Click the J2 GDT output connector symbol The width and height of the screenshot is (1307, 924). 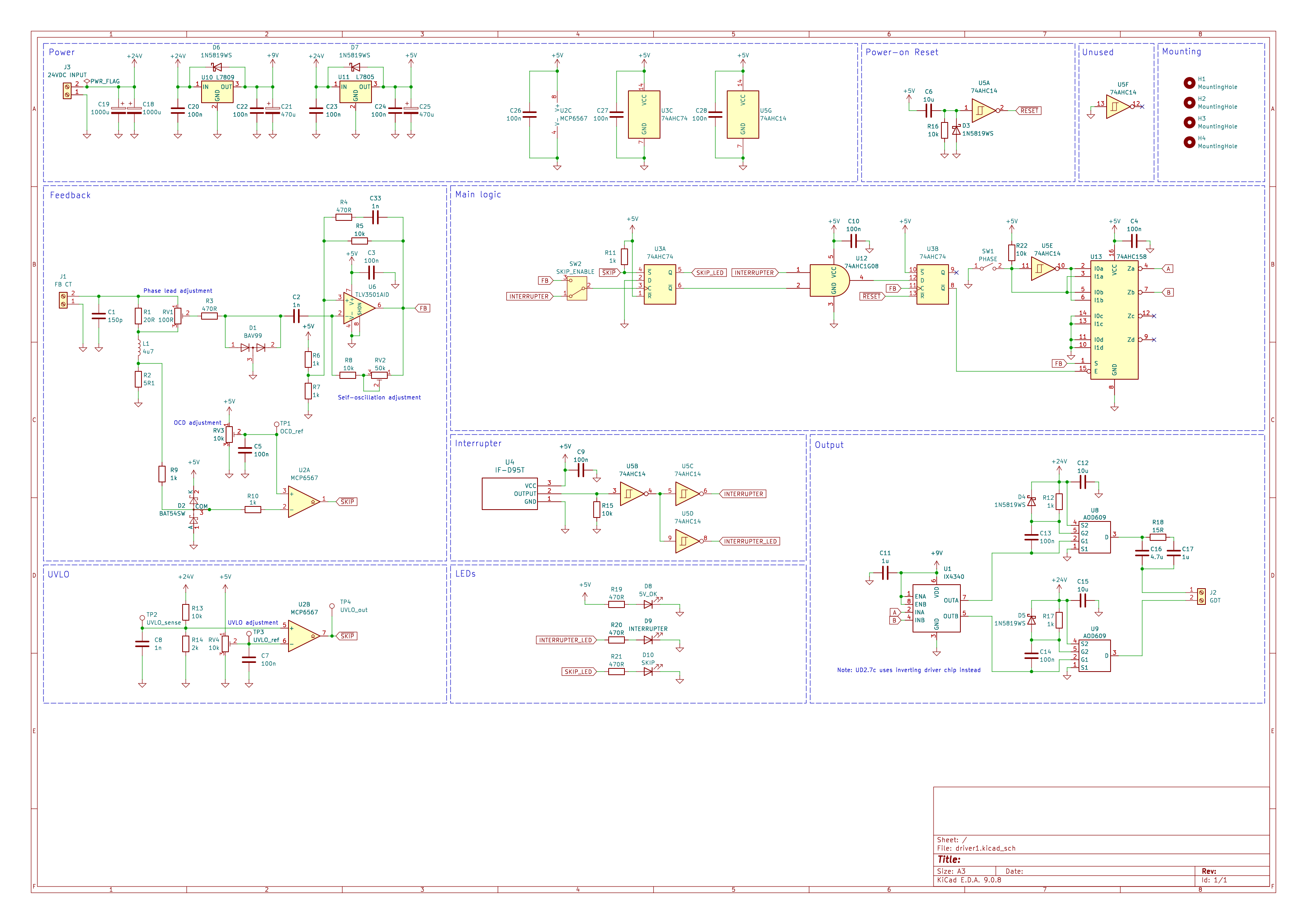1201,596
